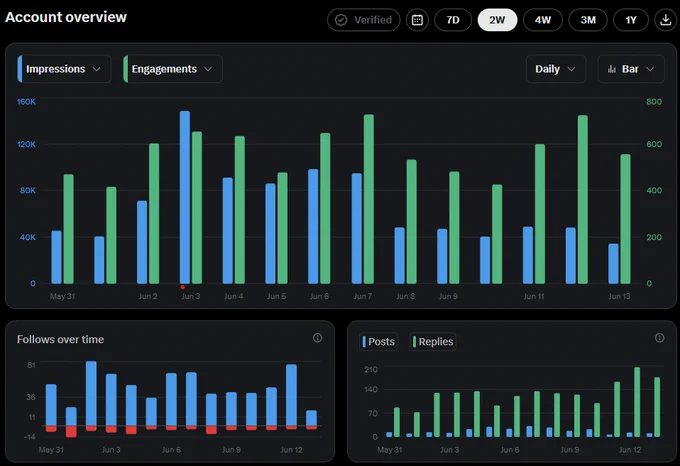Click the green engagements bar for Jun 13
The height and width of the screenshot is (466, 680).
click(625, 219)
